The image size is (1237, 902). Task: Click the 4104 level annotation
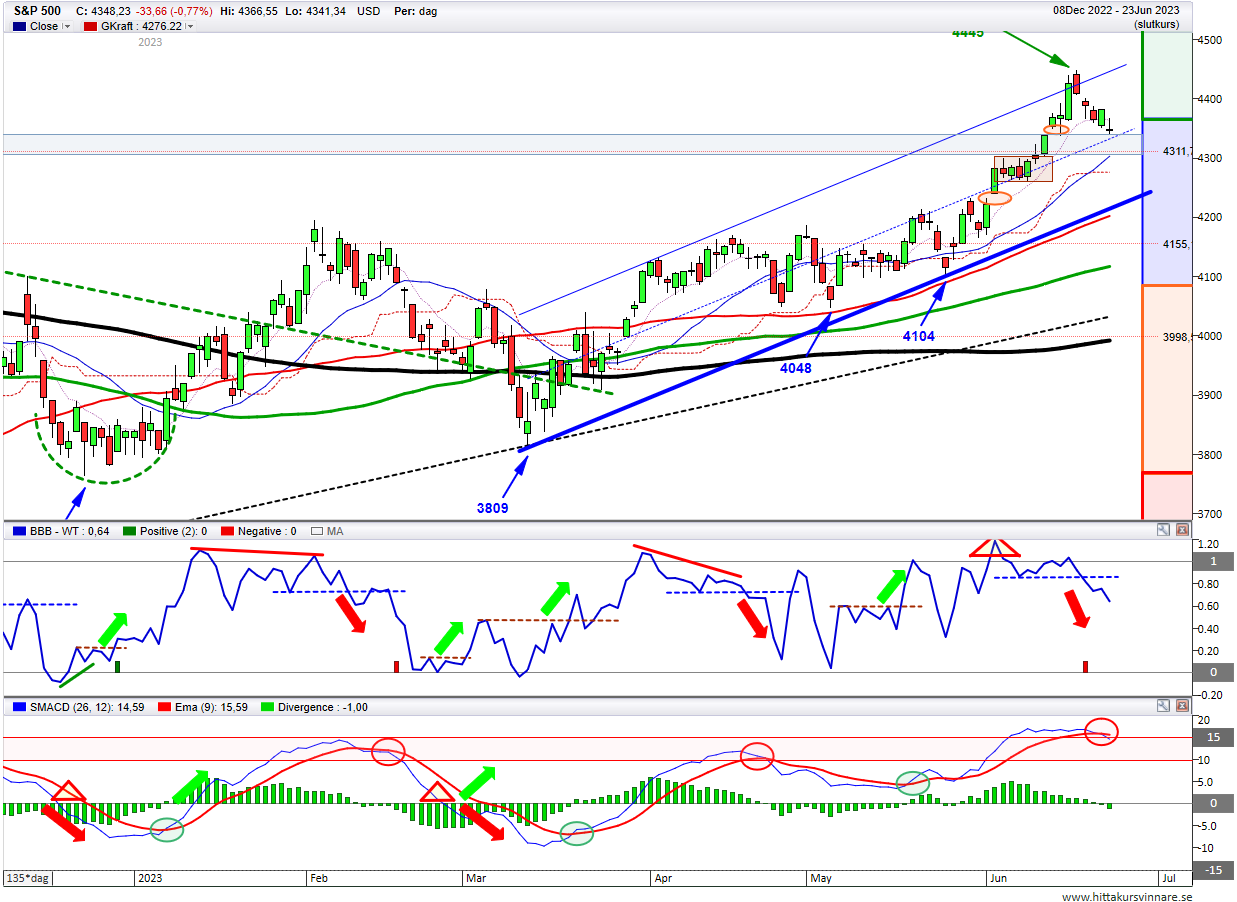[x=918, y=337]
